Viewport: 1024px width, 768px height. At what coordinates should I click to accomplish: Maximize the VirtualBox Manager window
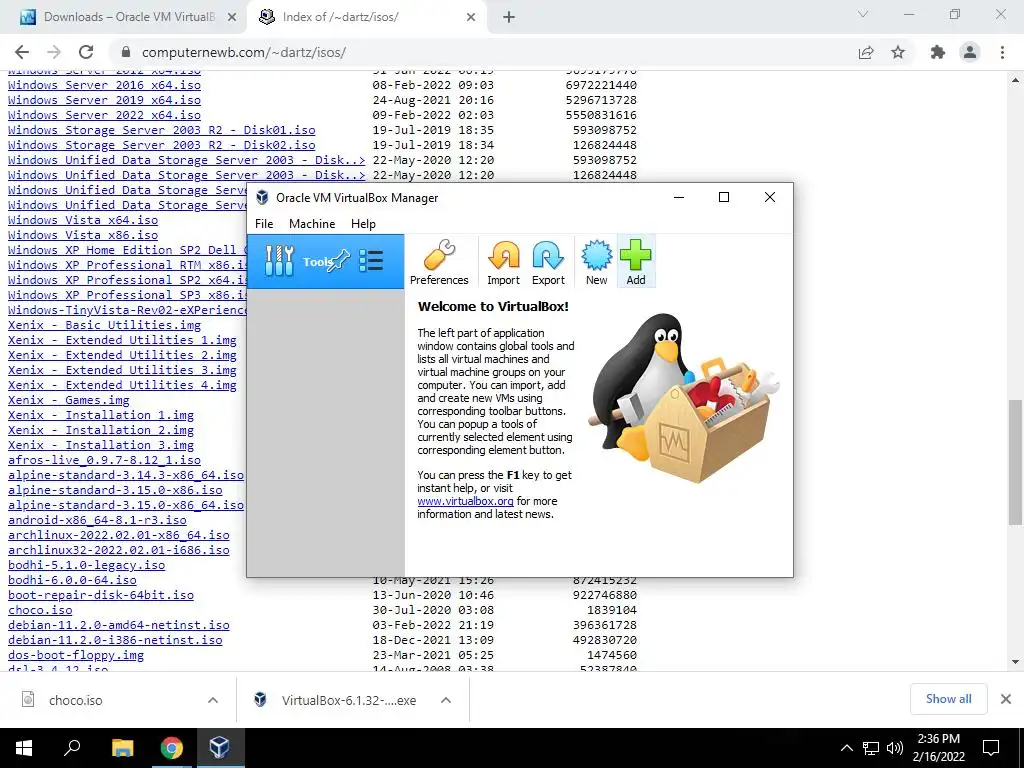724,197
